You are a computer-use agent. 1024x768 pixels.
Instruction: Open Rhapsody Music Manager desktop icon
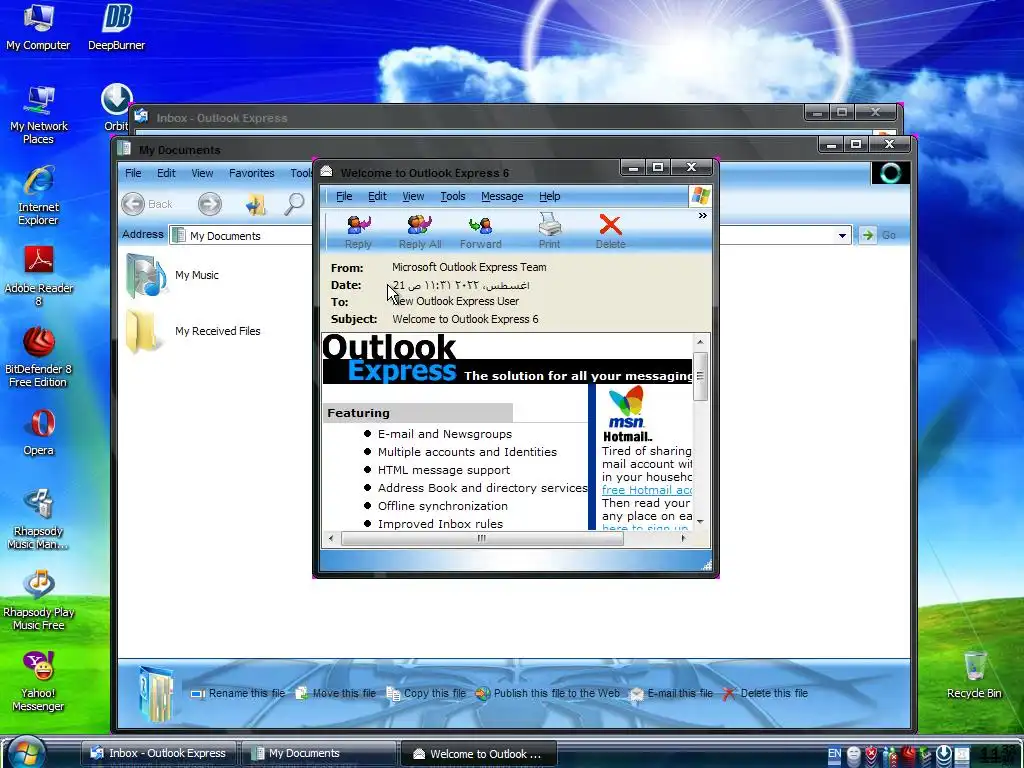pos(38,520)
